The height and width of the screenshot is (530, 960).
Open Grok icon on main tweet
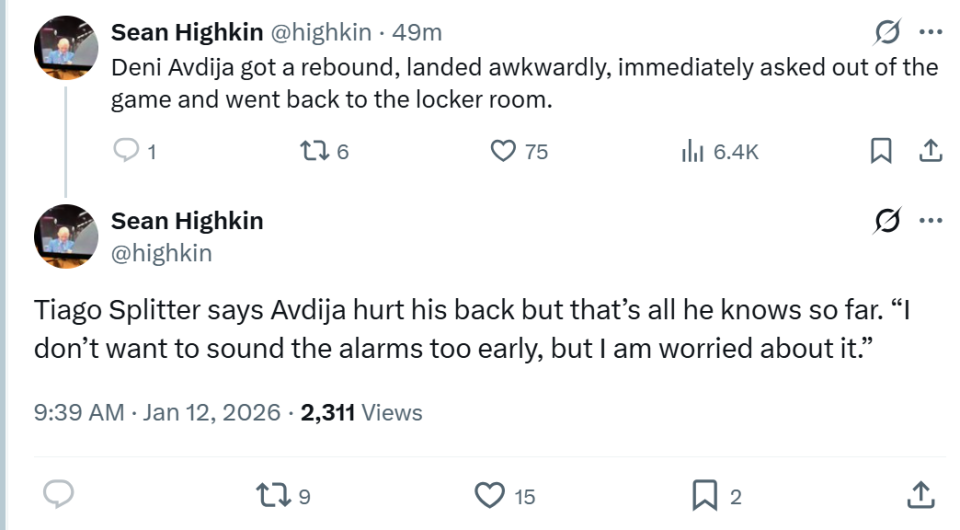pyautogui.click(x=885, y=220)
